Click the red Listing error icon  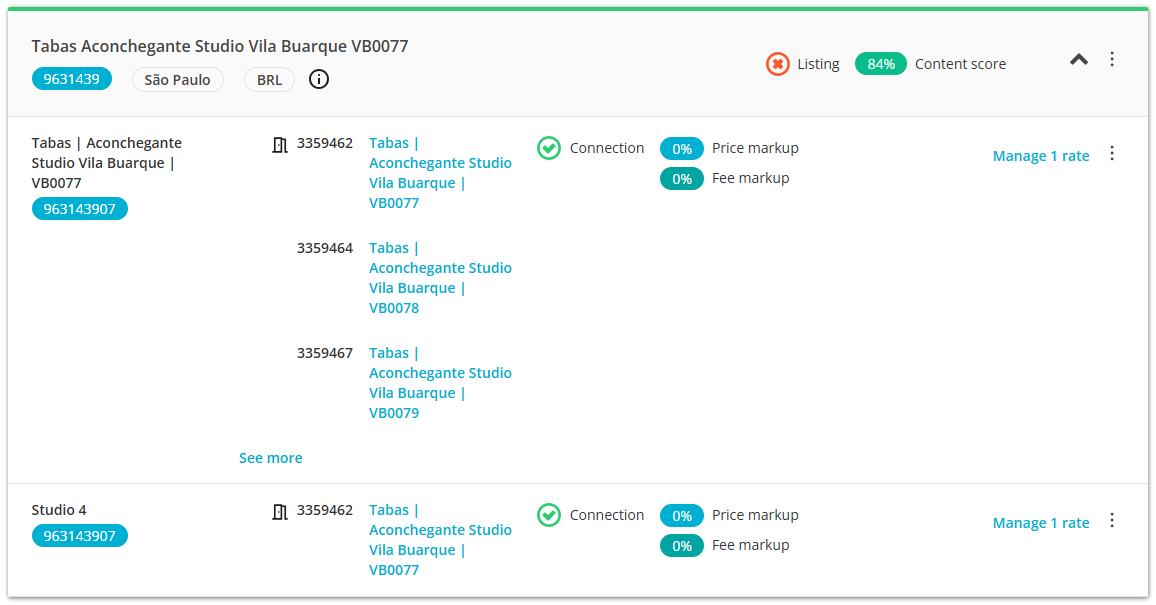click(x=777, y=64)
